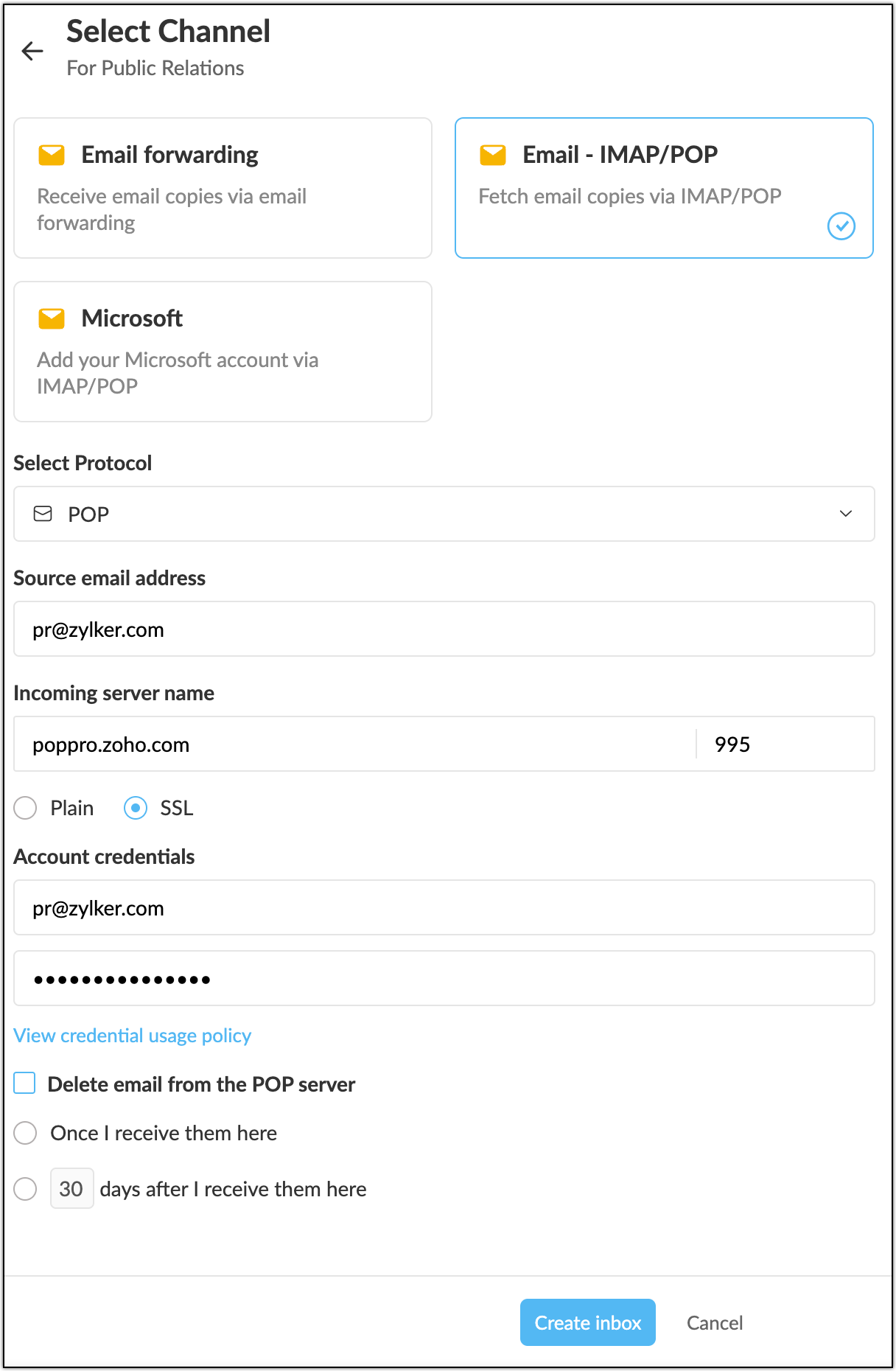Click the Source email address field
The image size is (896, 1371).
(444, 629)
